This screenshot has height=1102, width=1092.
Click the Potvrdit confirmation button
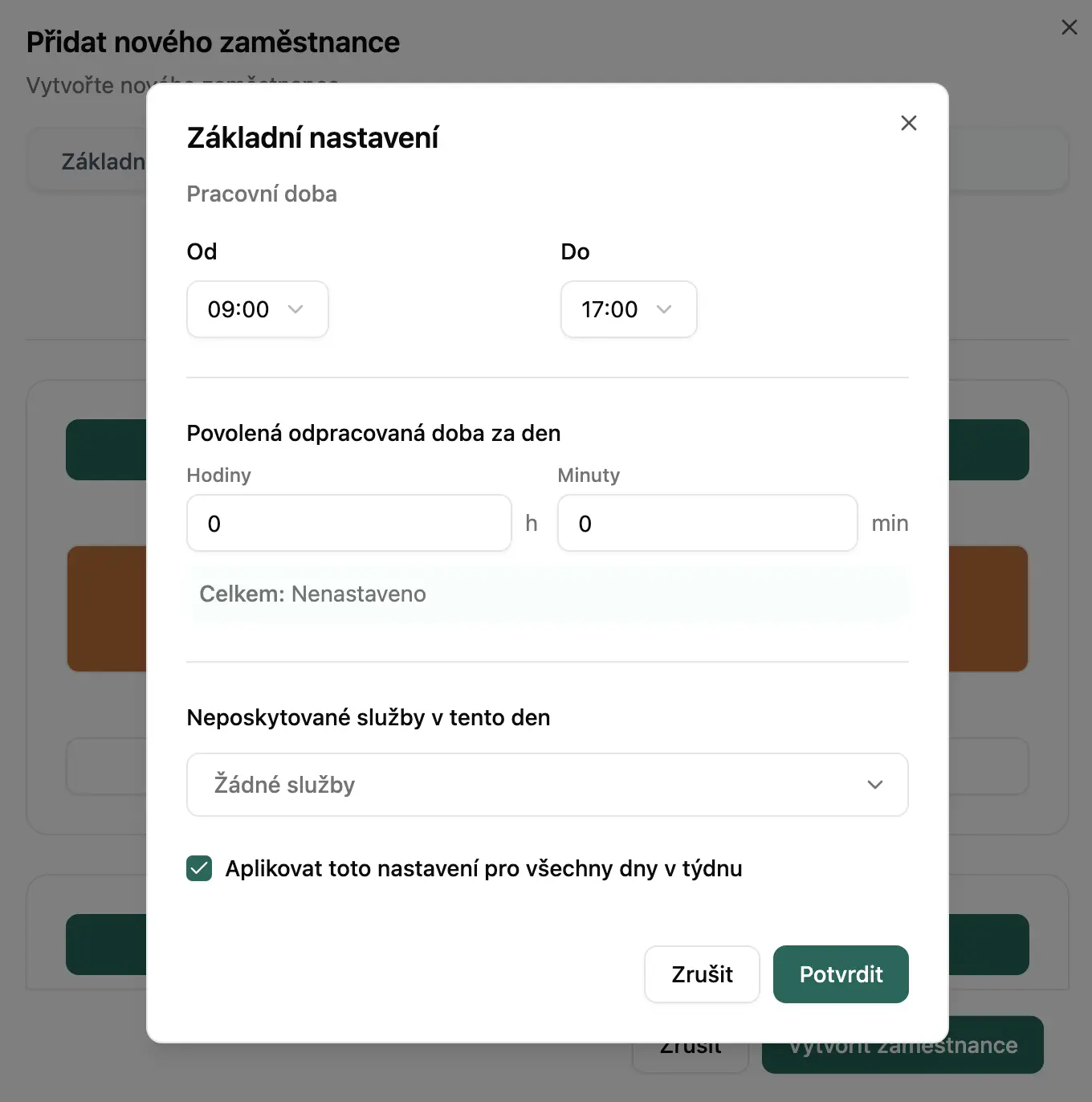point(841,974)
